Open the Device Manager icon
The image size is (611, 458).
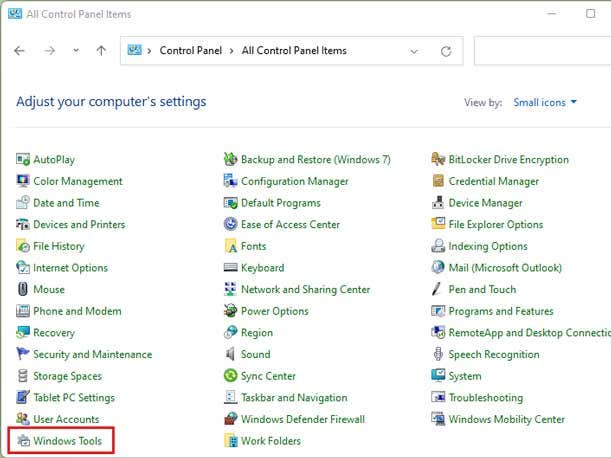point(439,203)
